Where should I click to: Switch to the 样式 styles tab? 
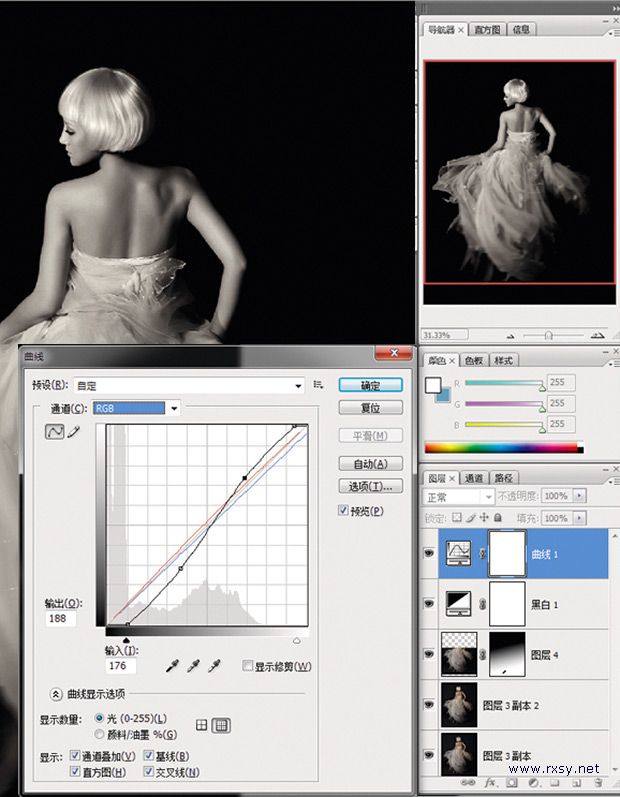[504, 360]
